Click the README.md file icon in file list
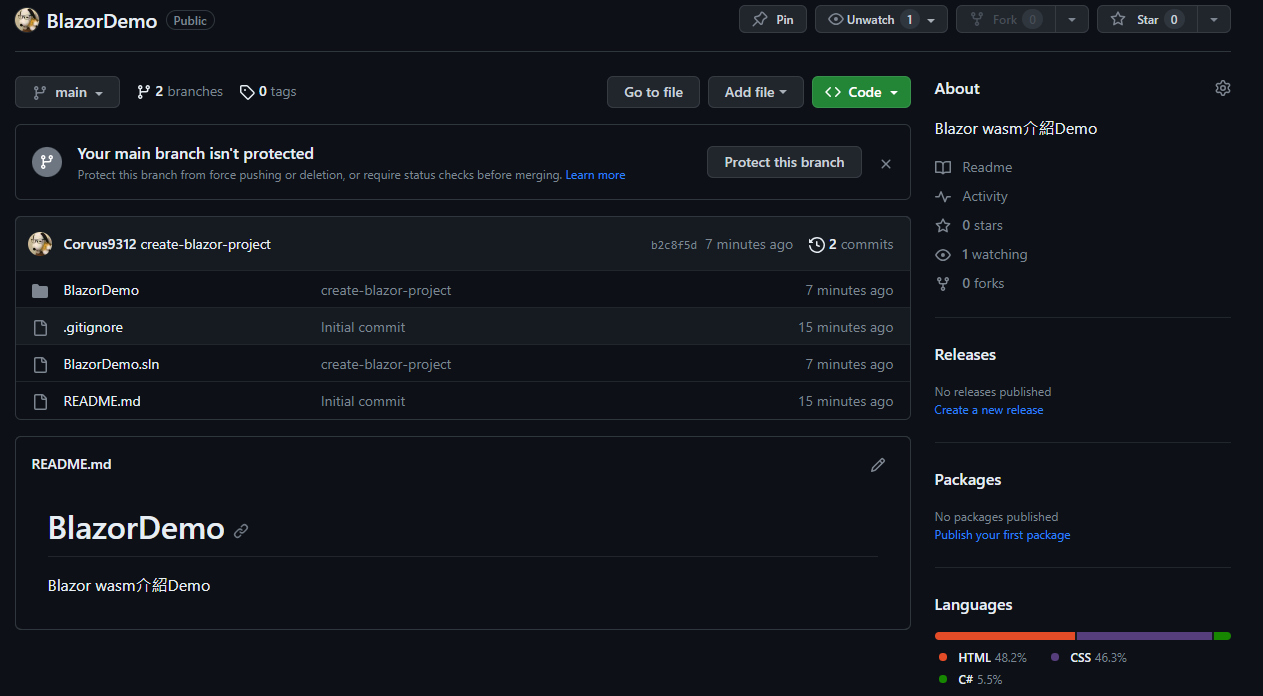This screenshot has width=1263, height=696. pyautogui.click(x=40, y=402)
